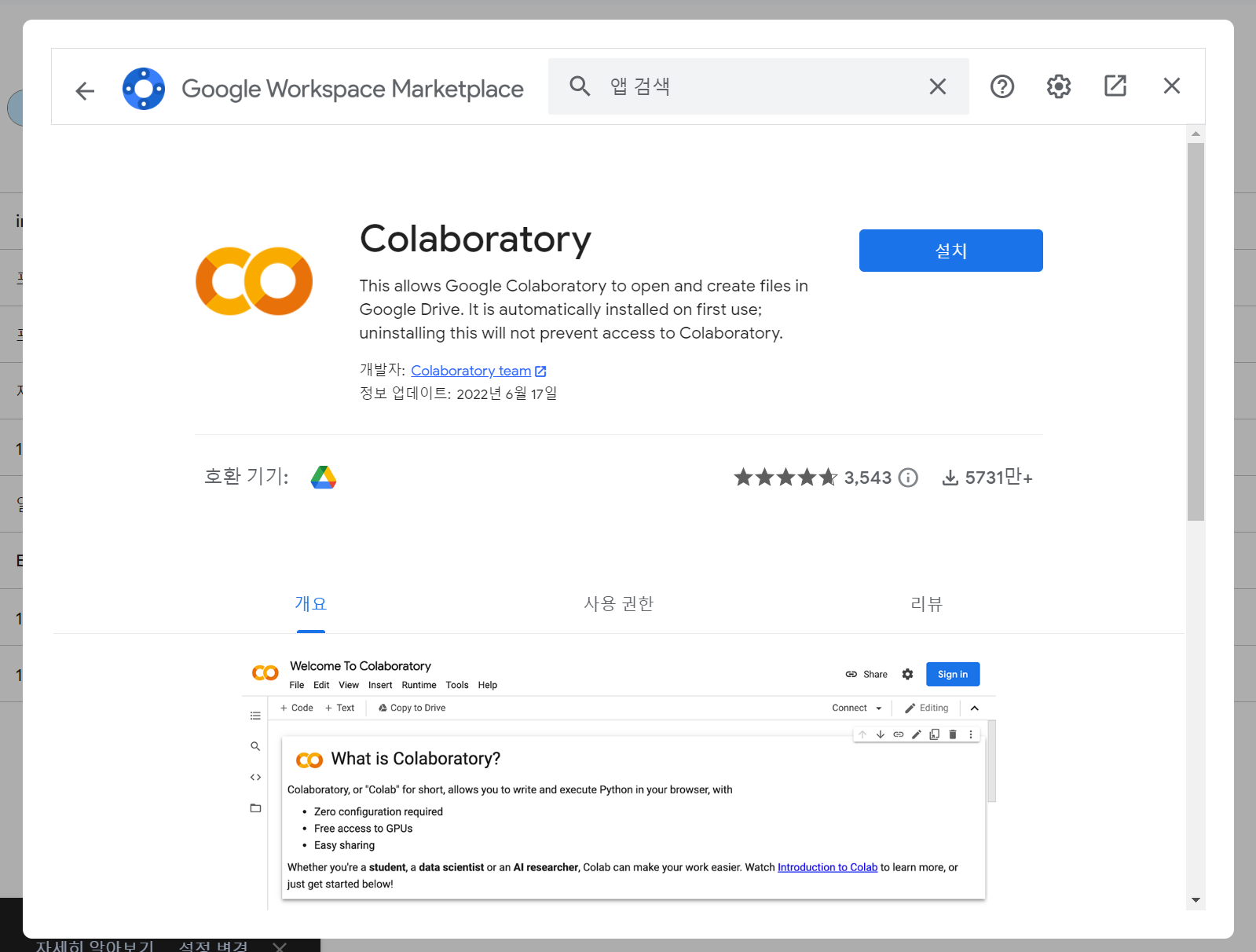Switch to the 리뷰 tab
This screenshot has height=952, width=1256.
point(927,604)
